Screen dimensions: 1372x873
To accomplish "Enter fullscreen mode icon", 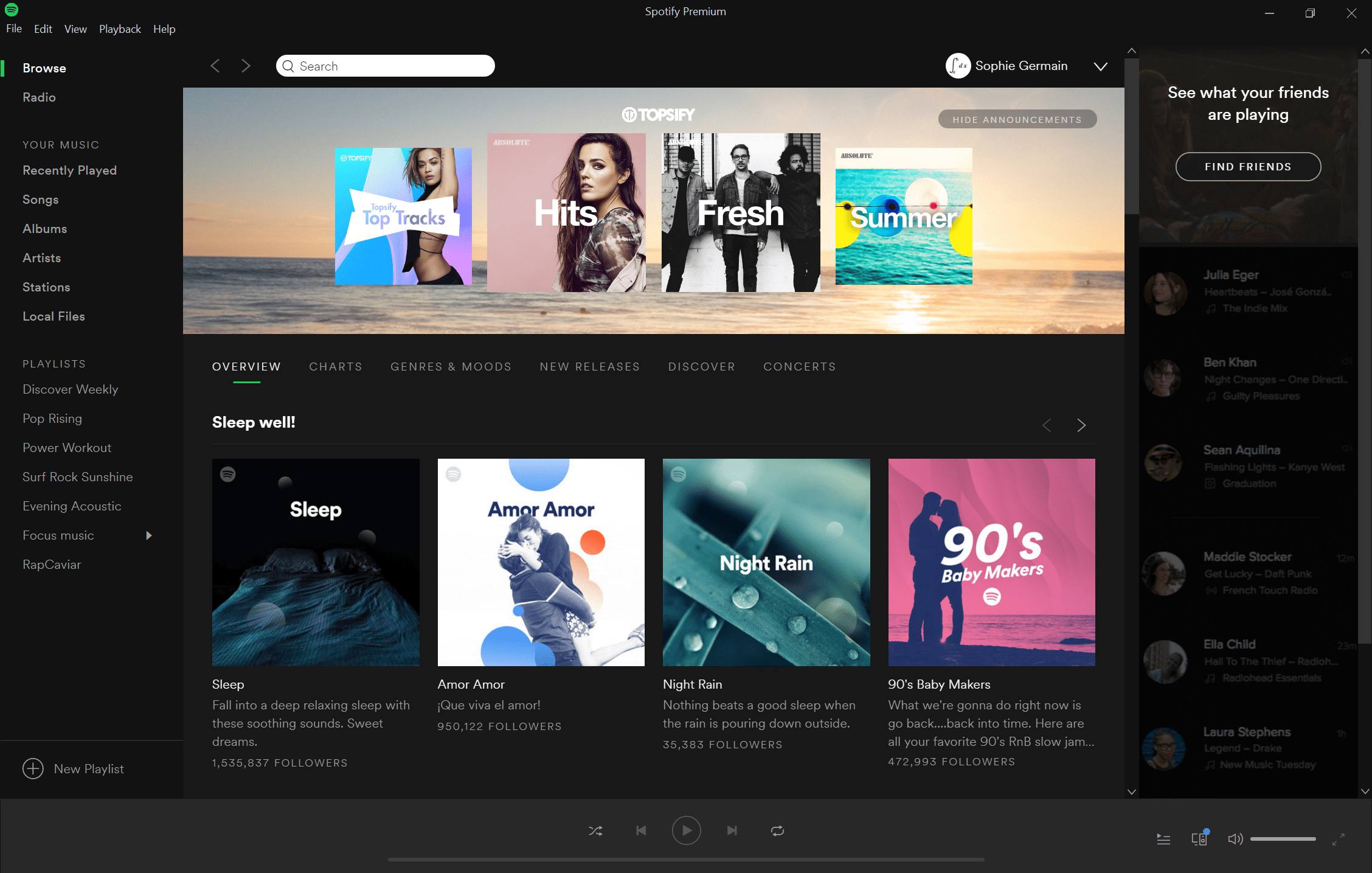I will click(1338, 840).
